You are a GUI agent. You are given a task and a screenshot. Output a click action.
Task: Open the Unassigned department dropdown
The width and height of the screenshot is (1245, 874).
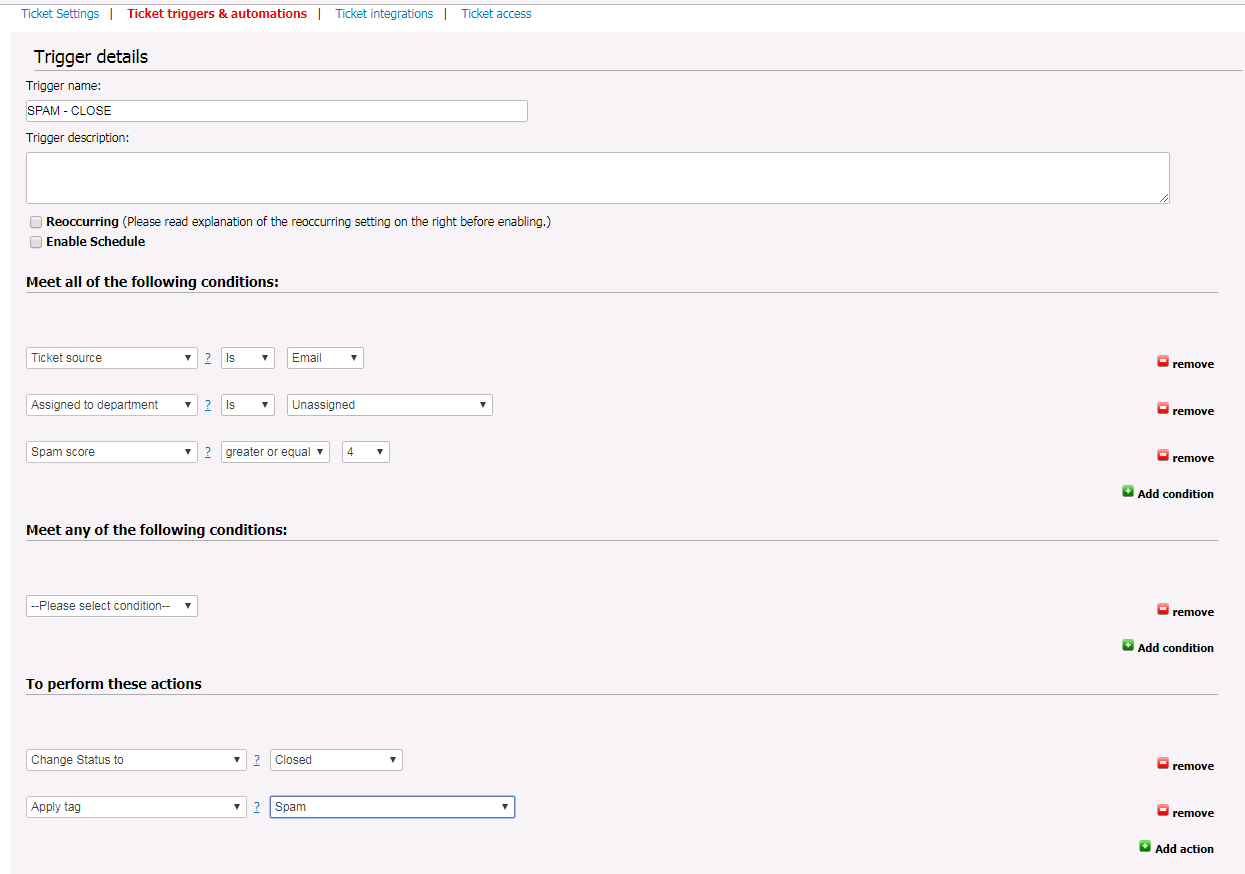tap(389, 404)
